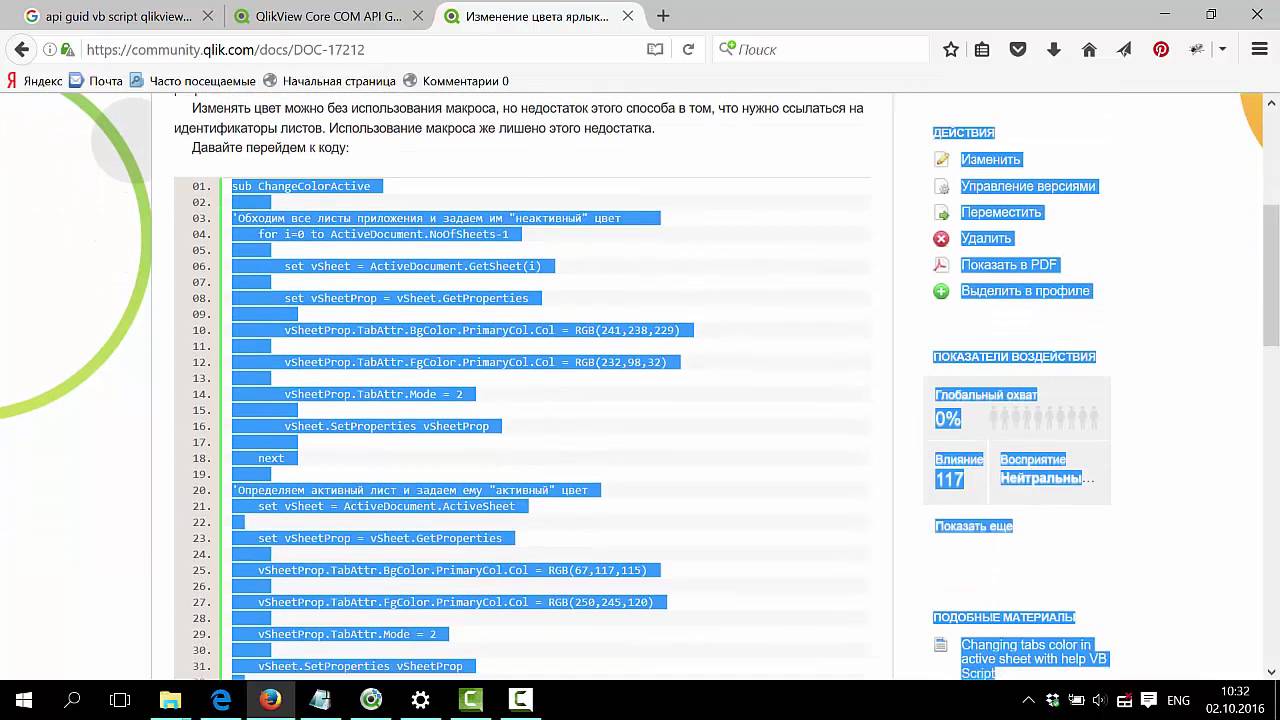Screen dimensions: 1280x720
Task: Click the pencil edit icon beside Изменить
Action: [941, 160]
